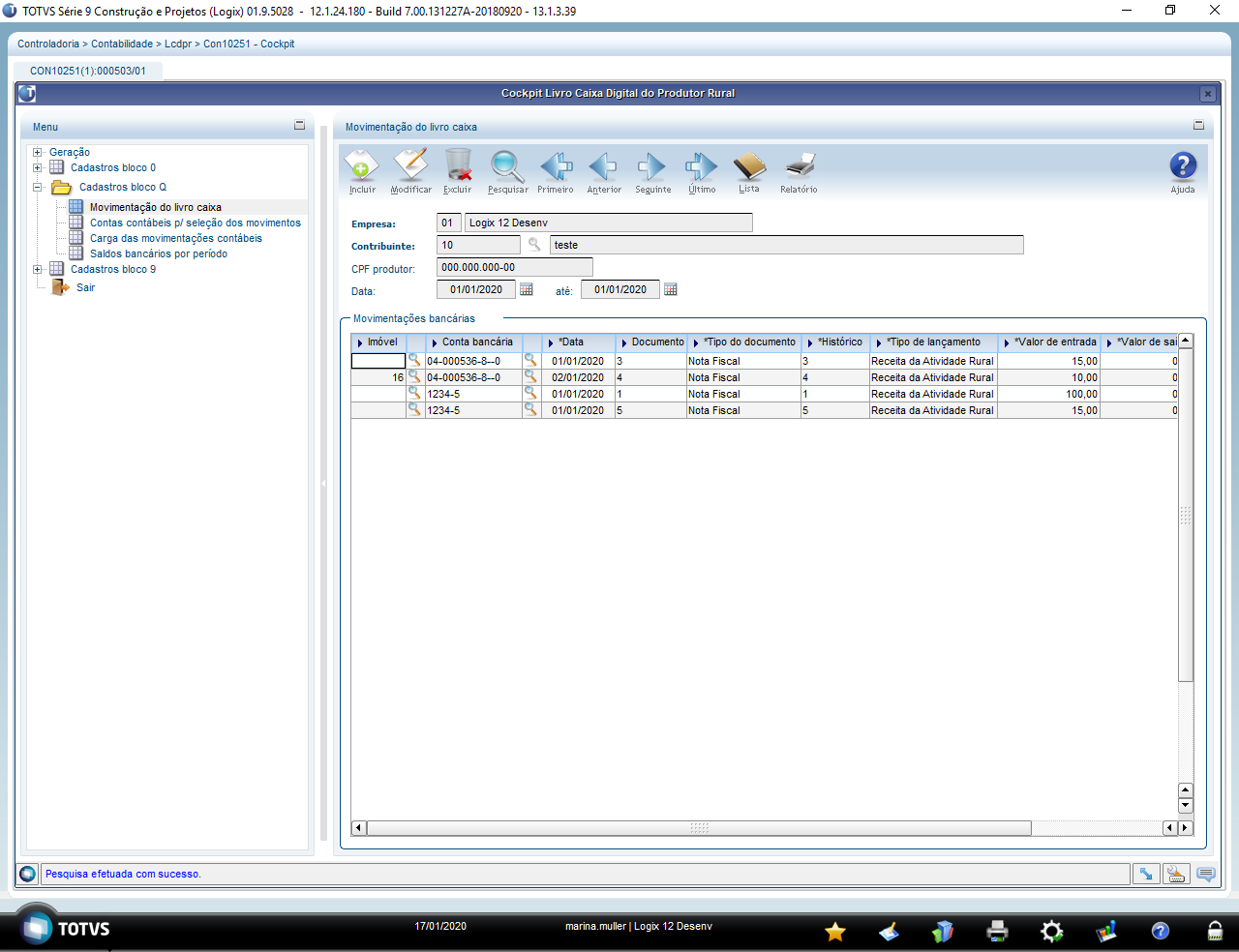Click the start Data input field
The width and height of the screenshot is (1239, 952).
coord(476,289)
